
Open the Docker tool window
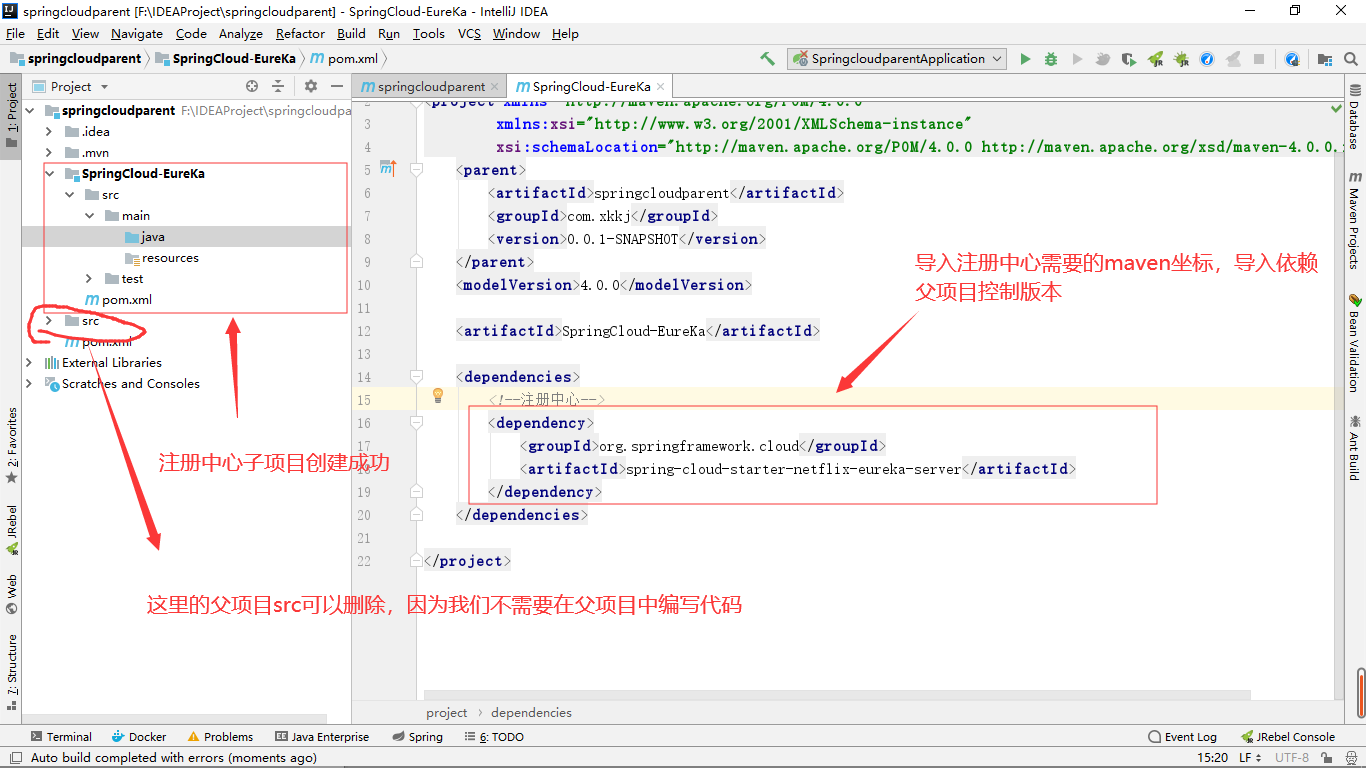point(139,737)
